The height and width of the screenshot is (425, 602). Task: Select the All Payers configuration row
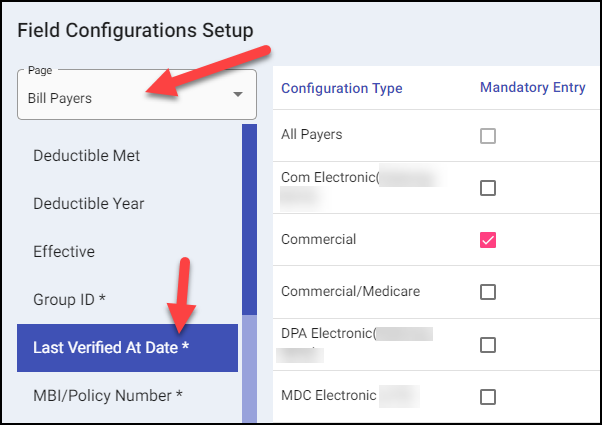pyautogui.click(x=313, y=135)
